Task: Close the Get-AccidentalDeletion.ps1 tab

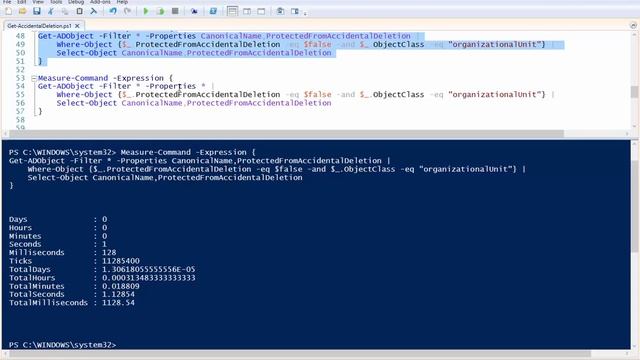Action: [77, 26]
